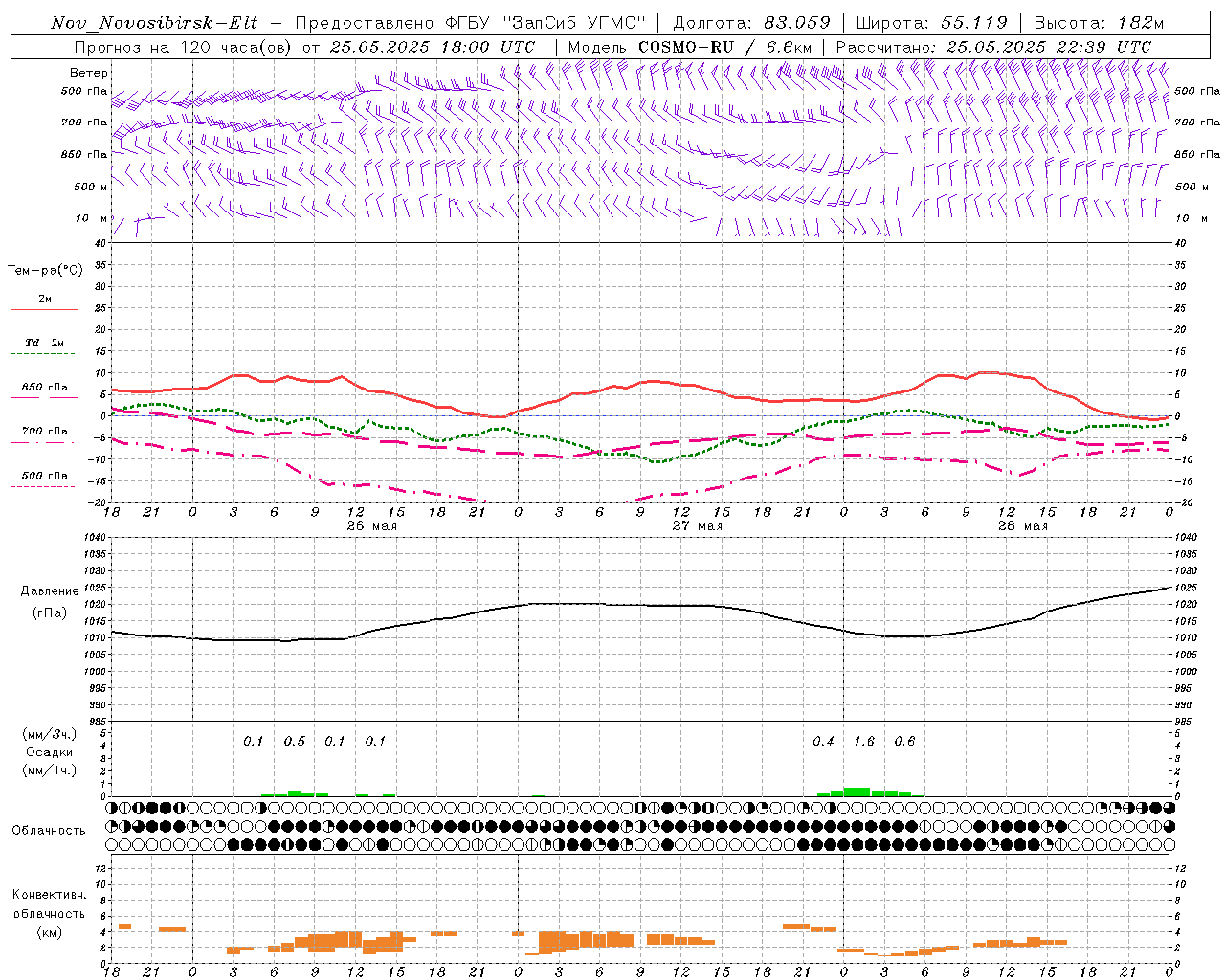The height and width of the screenshot is (980, 1225).
Task: Click the model name COSMO-RU
Action: pyautogui.click(x=685, y=47)
